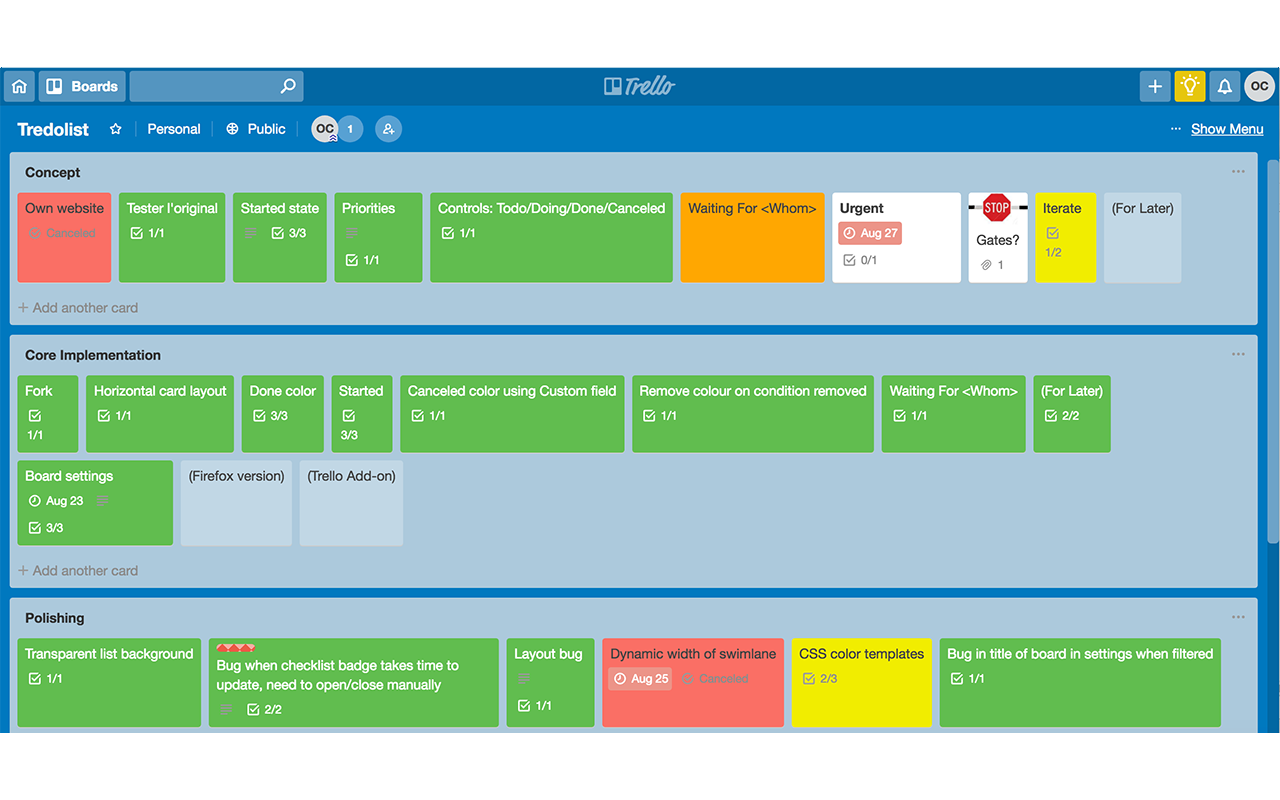
Task: Open the Polishing list actions ellipsis
Action: (x=1238, y=618)
